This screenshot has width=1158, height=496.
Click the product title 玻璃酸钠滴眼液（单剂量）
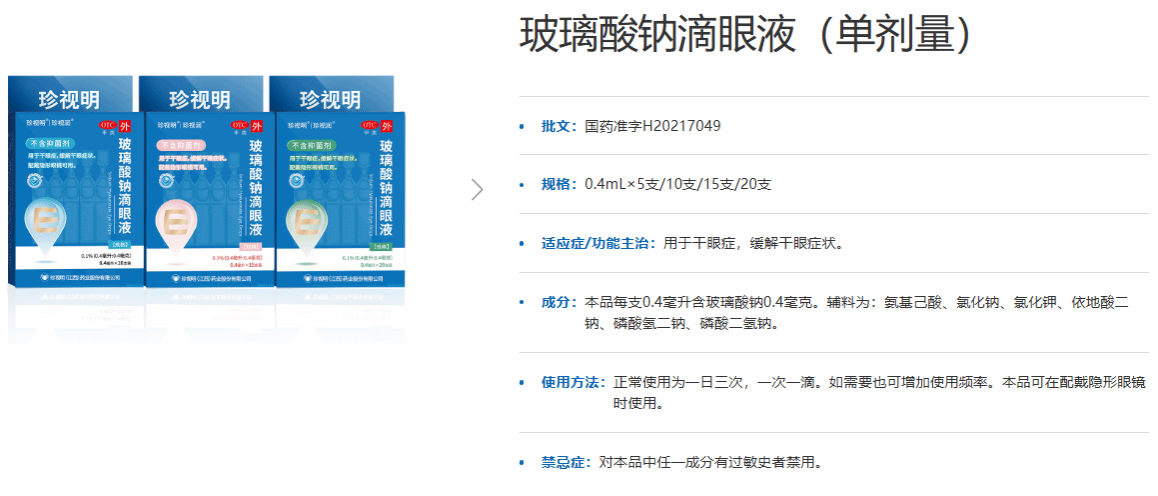(746, 36)
